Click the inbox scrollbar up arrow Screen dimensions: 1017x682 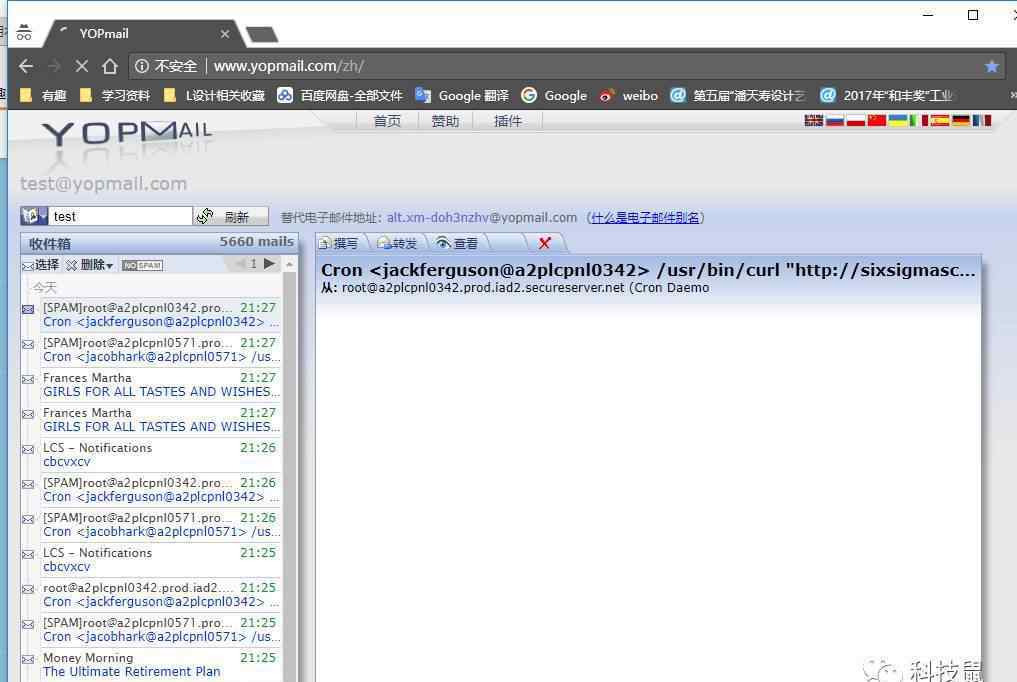tap(289, 265)
